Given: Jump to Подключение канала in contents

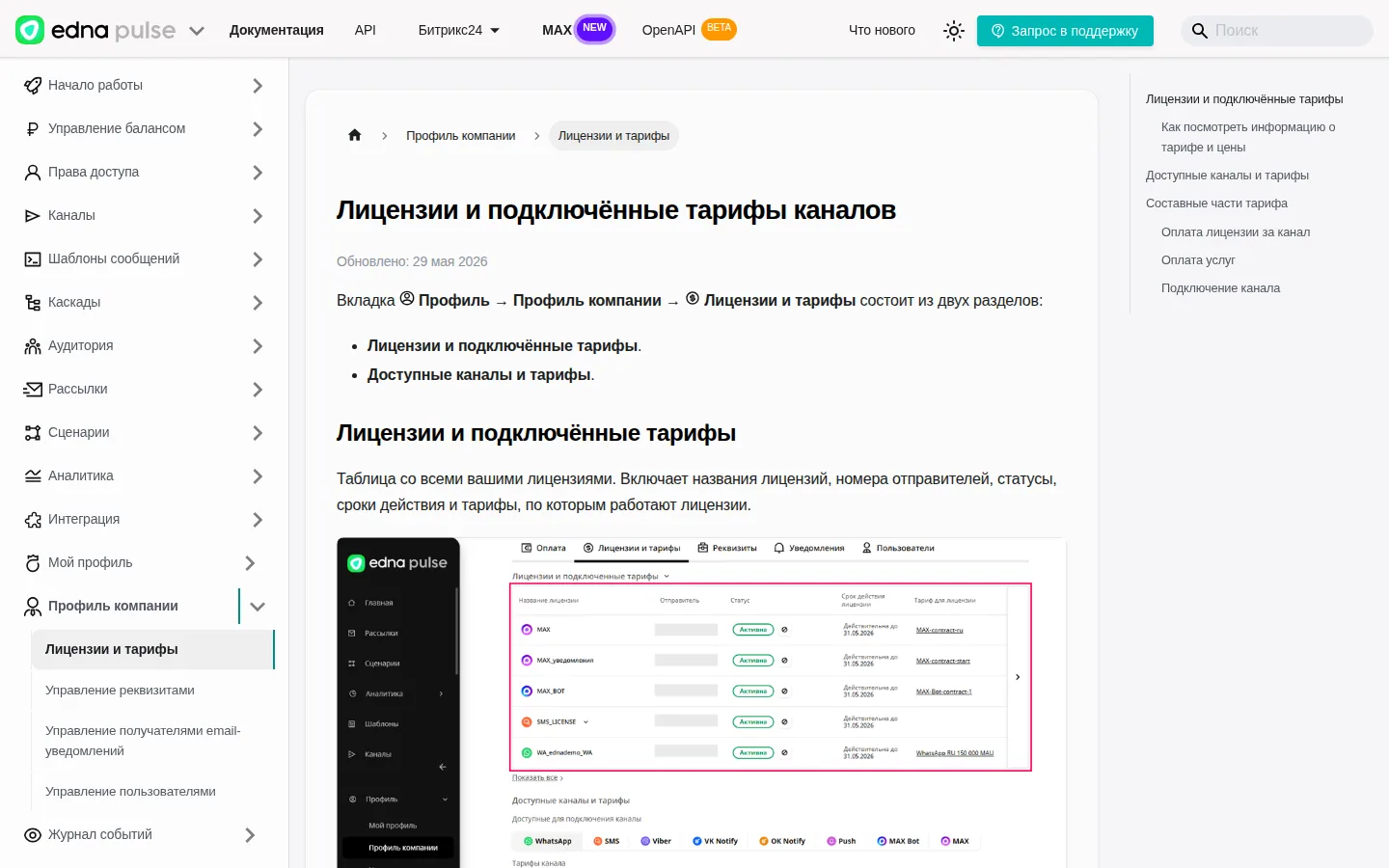Looking at the screenshot, I should [1220, 288].
